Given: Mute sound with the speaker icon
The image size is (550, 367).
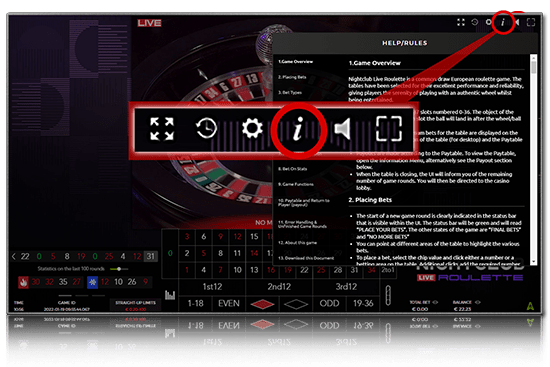Looking at the screenshot, I should pos(517,22).
